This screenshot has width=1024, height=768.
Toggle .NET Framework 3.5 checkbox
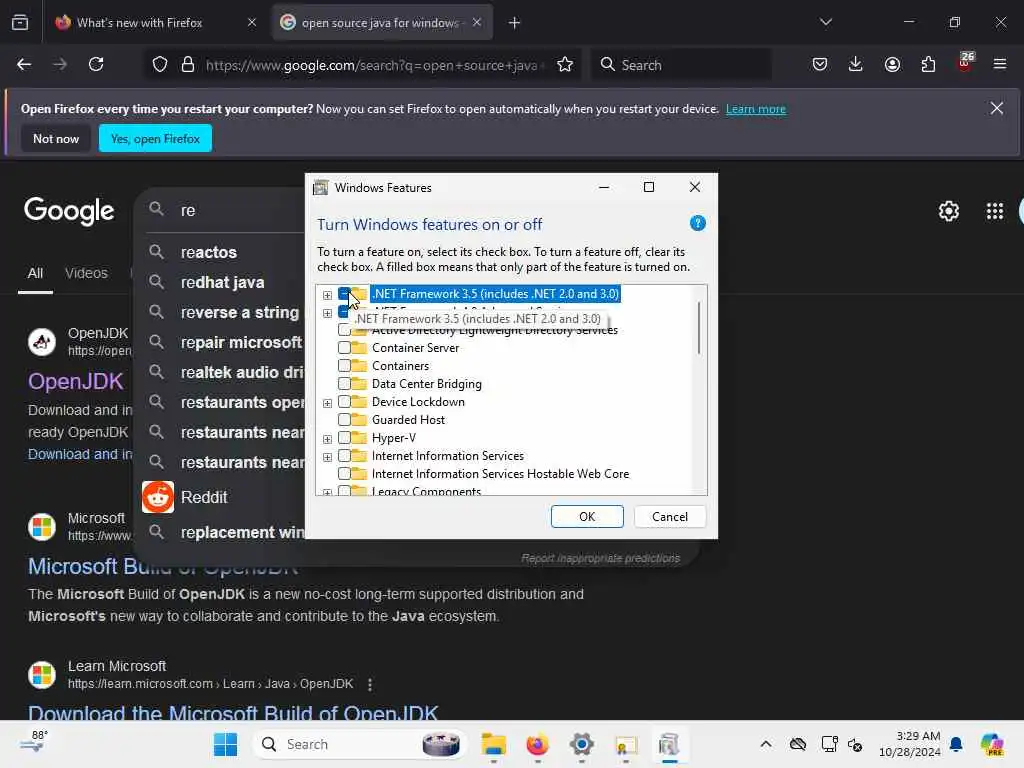(x=344, y=294)
